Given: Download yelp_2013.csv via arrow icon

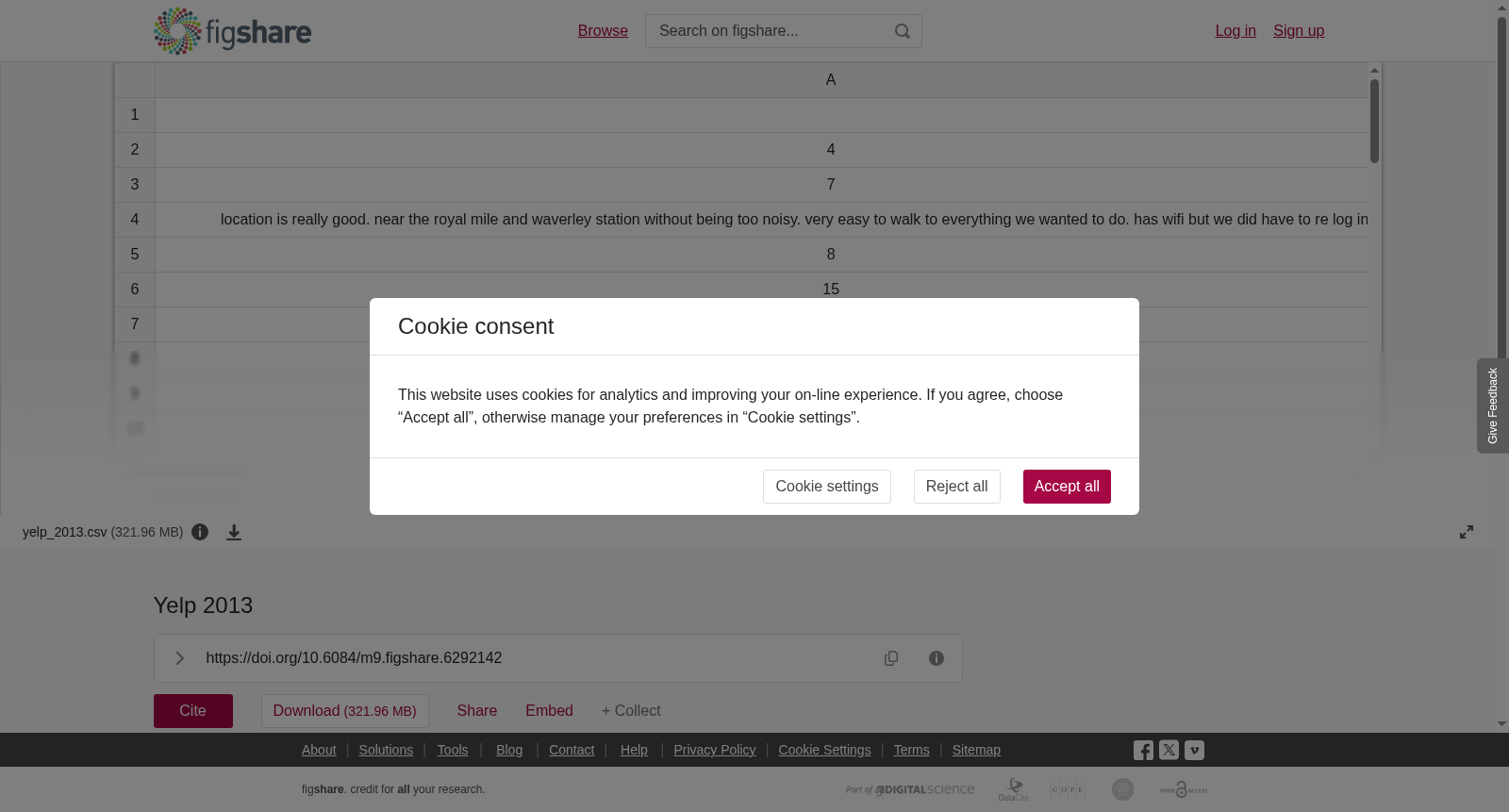Looking at the screenshot, I should (234, 532).
